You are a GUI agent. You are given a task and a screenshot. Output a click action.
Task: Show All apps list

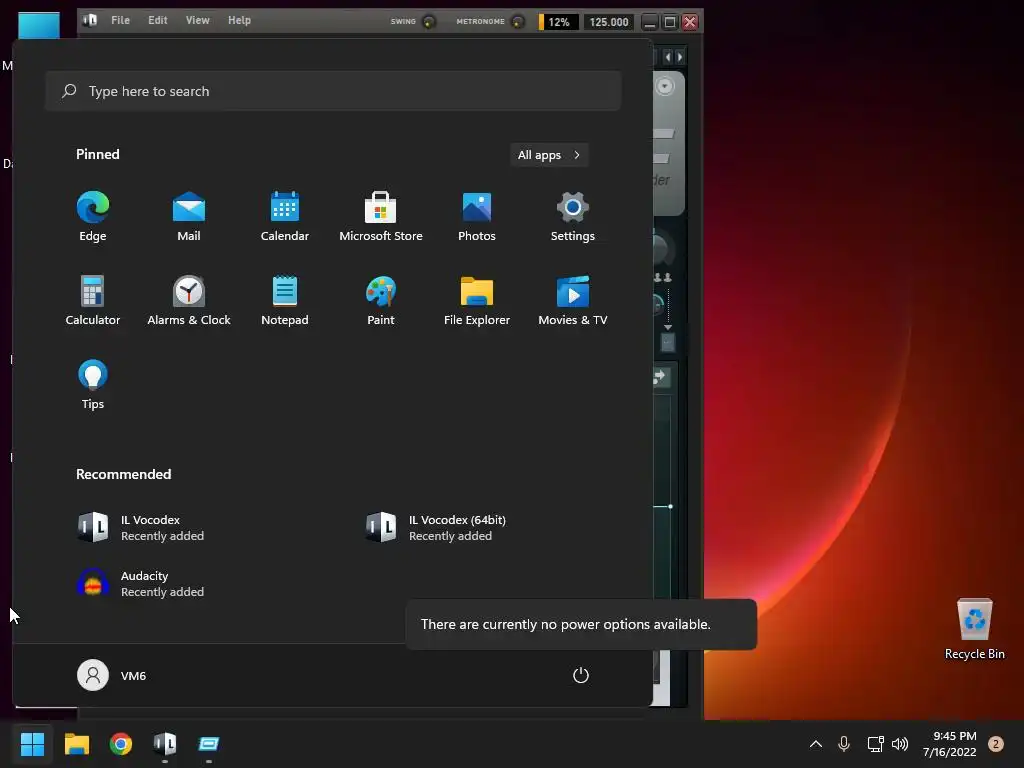click(549, 155)
